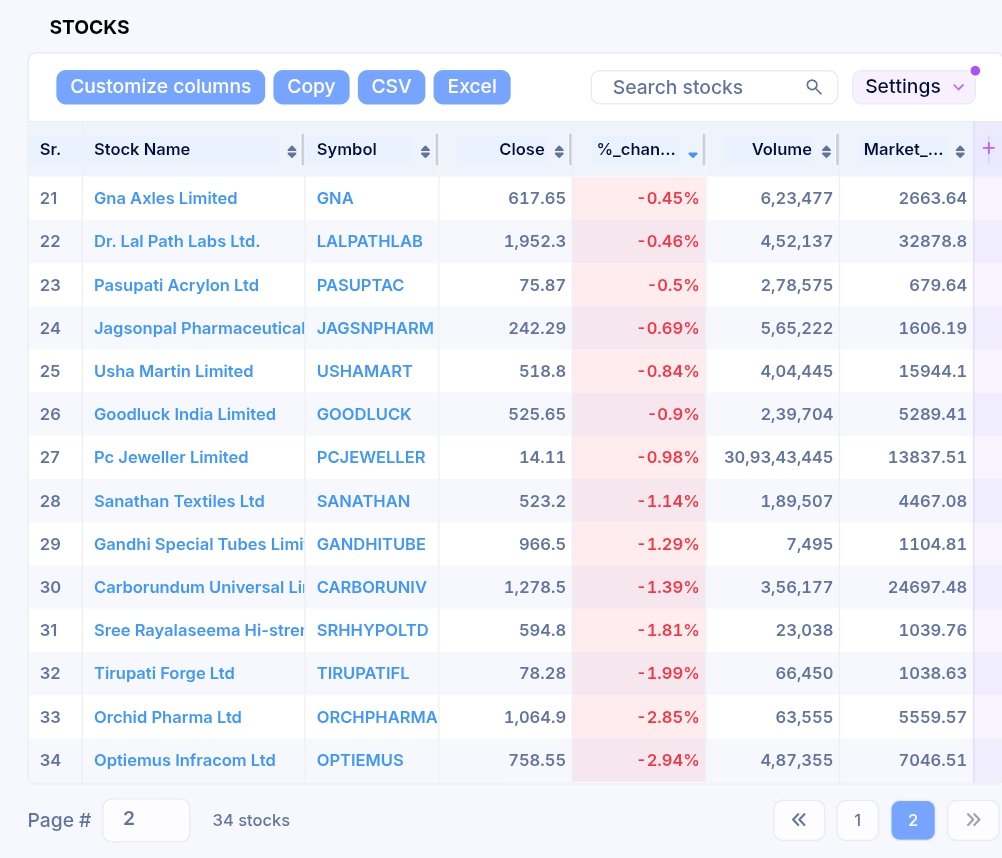
Task: Export table as CSV
Action: (x=391, y=87)
